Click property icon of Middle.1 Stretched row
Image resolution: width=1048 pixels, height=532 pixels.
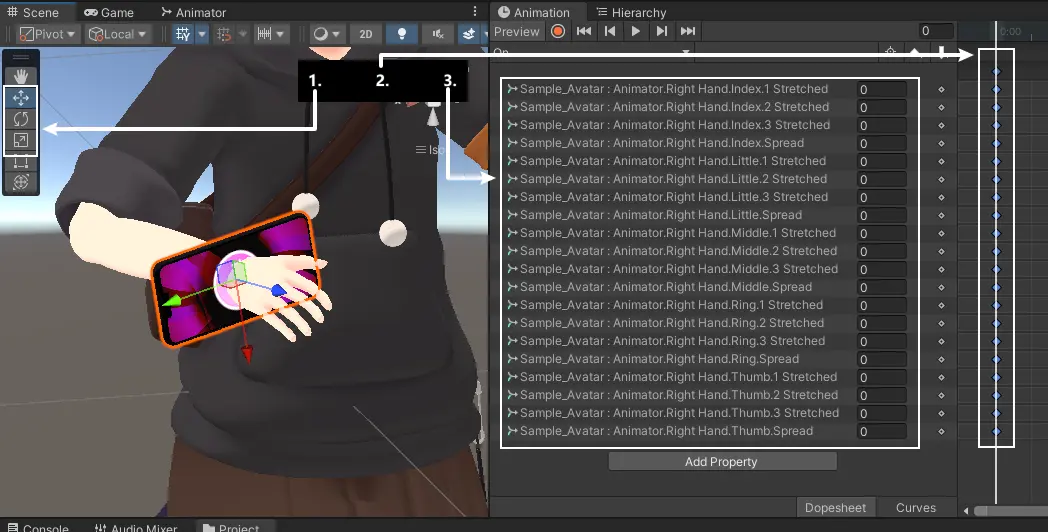[x=512, y=233]
